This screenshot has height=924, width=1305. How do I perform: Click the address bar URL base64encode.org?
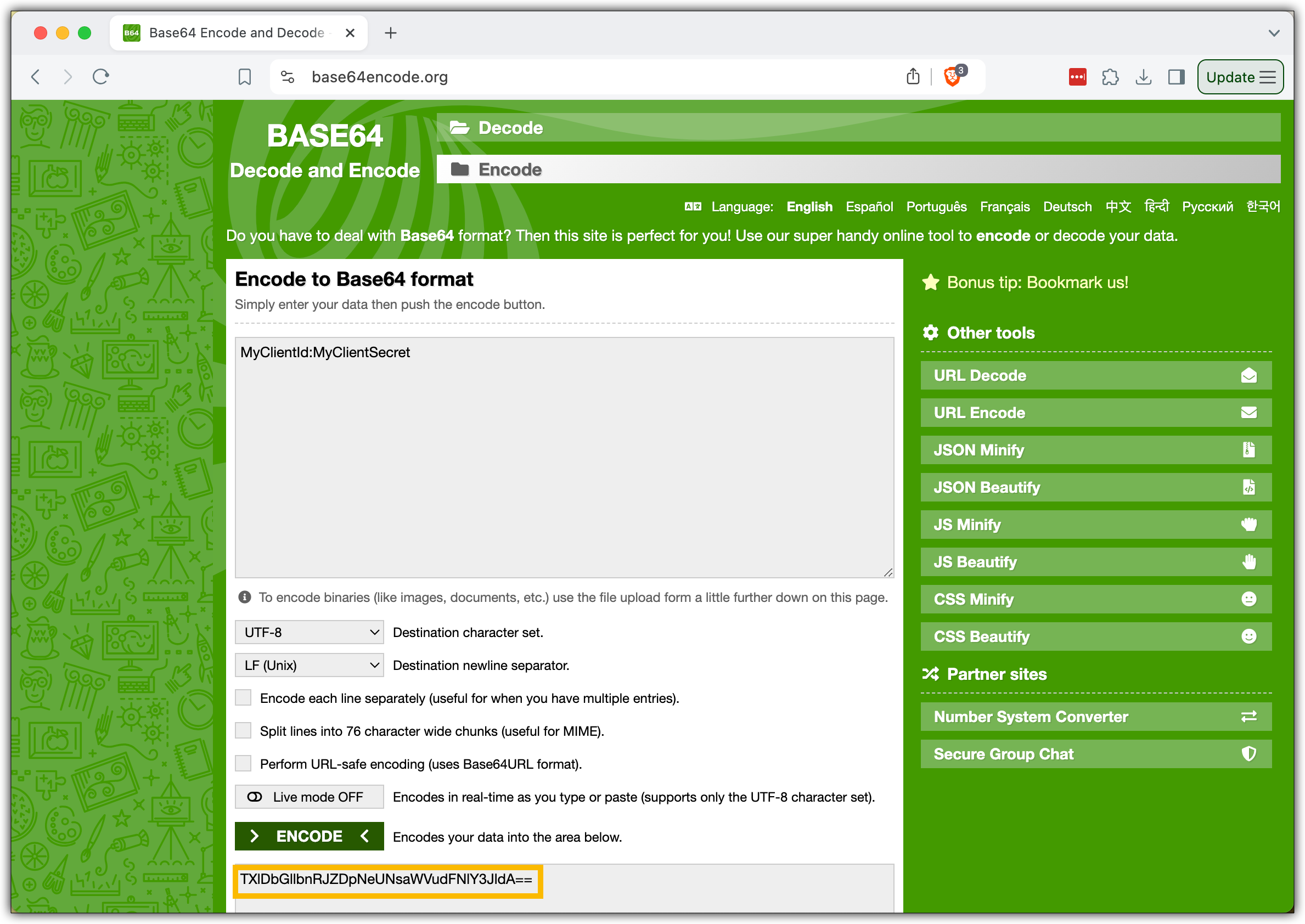click(380, 77)
